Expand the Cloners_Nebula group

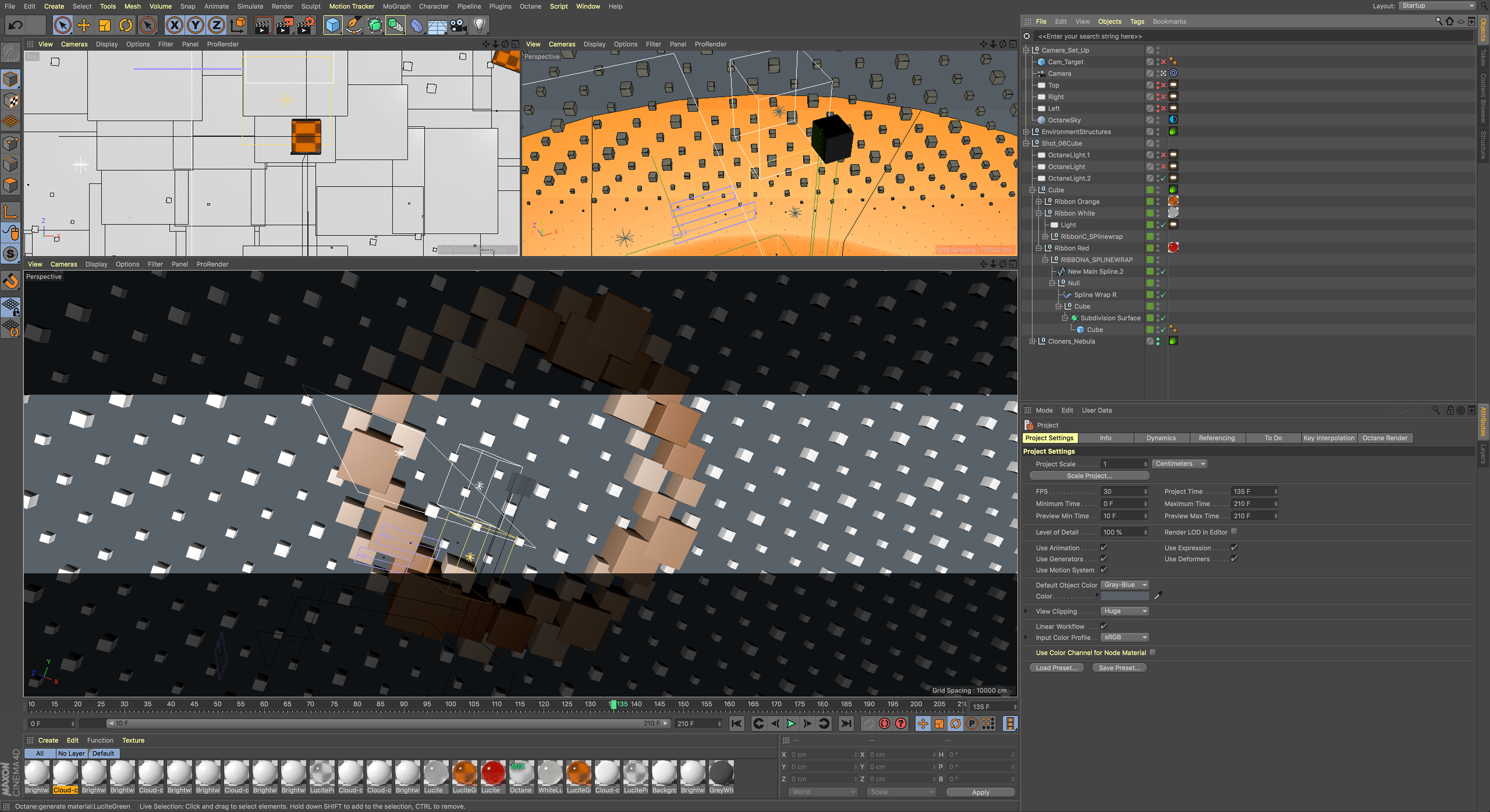click(x=1033, y=341)
